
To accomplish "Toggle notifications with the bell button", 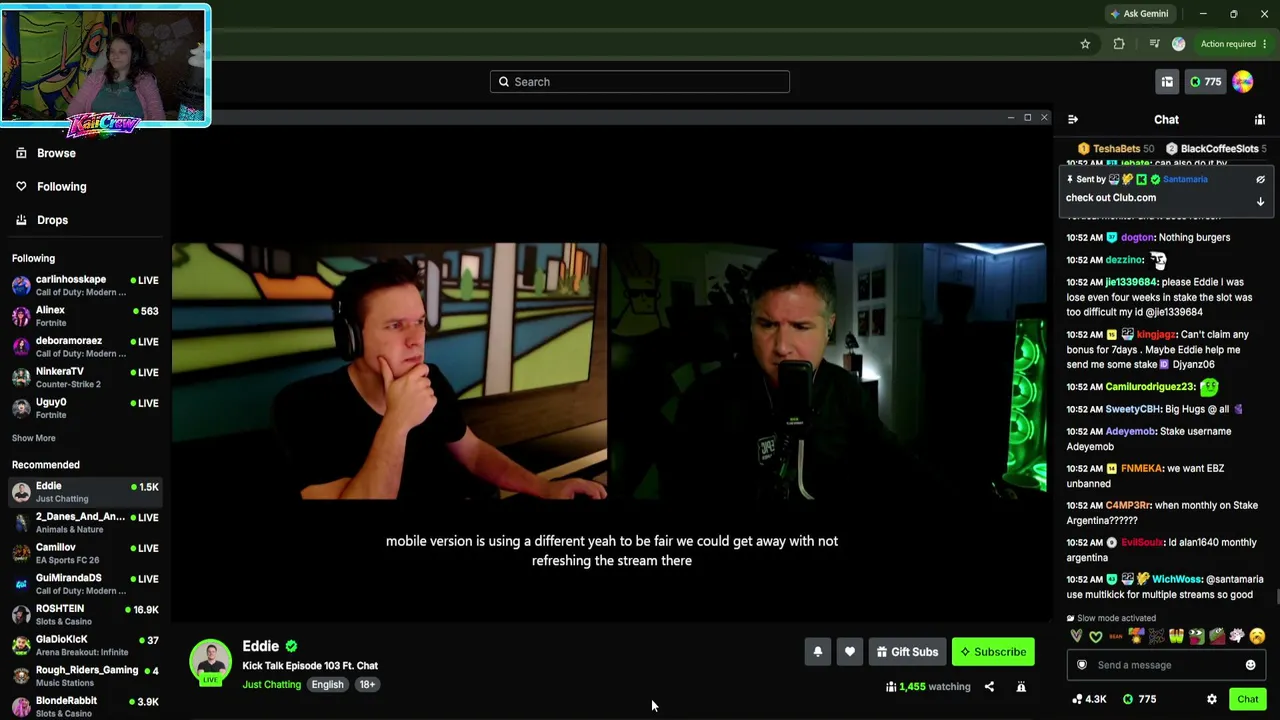I will pos(817,652).
